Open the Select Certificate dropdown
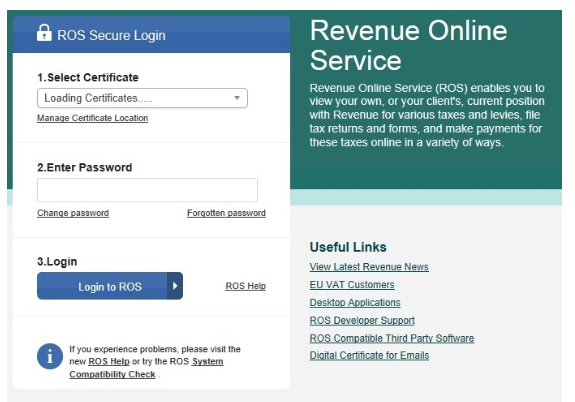The width and height of the screenshot is (575, 402). [x=142, y=98]
